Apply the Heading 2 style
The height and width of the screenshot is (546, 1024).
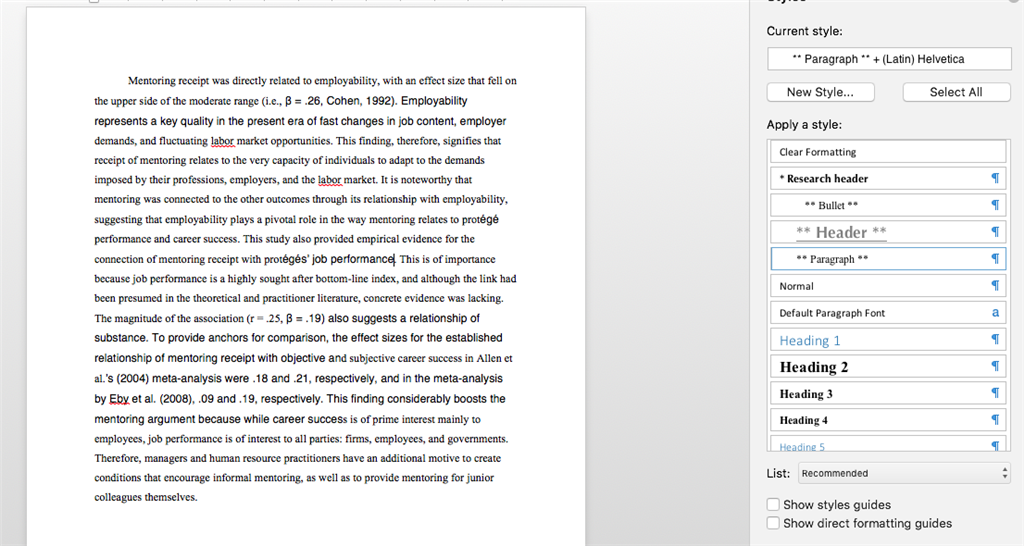point(888,366)
